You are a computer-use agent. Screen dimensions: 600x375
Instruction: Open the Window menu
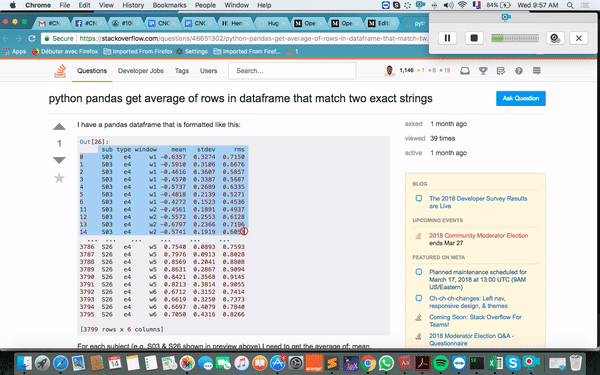[236, 5]
